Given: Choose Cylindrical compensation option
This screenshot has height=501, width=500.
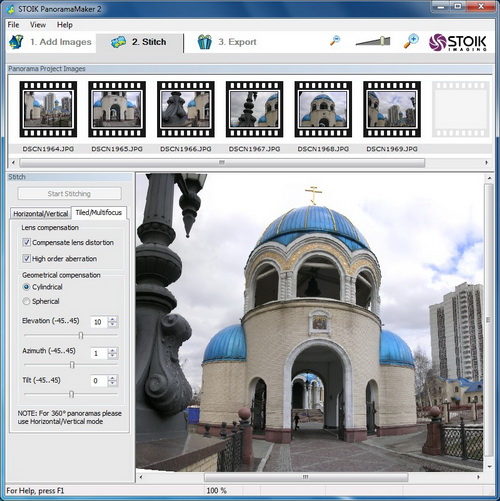Looking at the screenshot, I should [x=26, y=287].
